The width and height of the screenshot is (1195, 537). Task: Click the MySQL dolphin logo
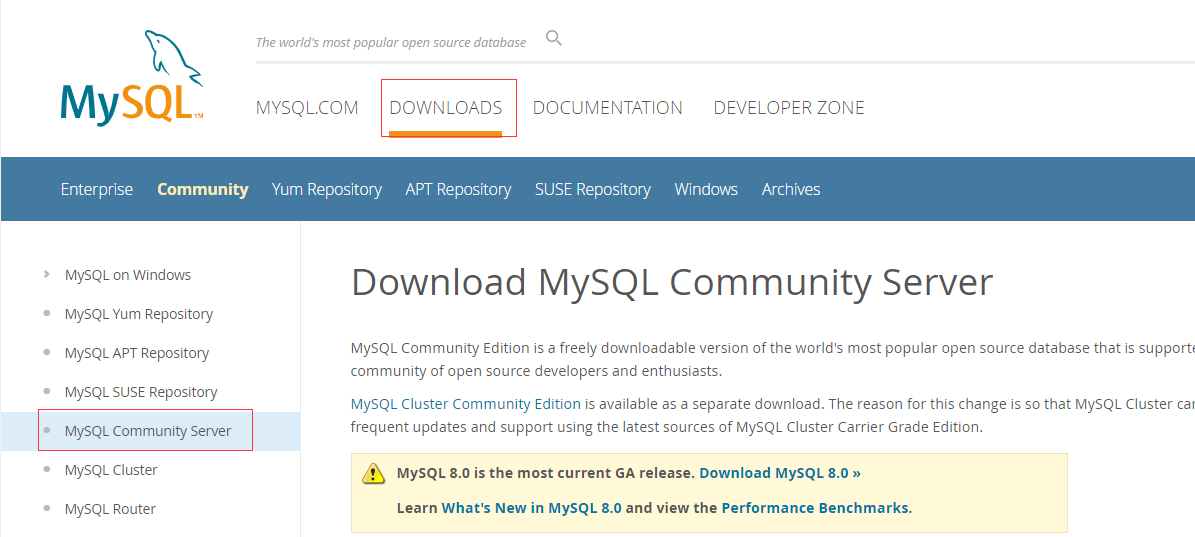[x=132, y=77]
